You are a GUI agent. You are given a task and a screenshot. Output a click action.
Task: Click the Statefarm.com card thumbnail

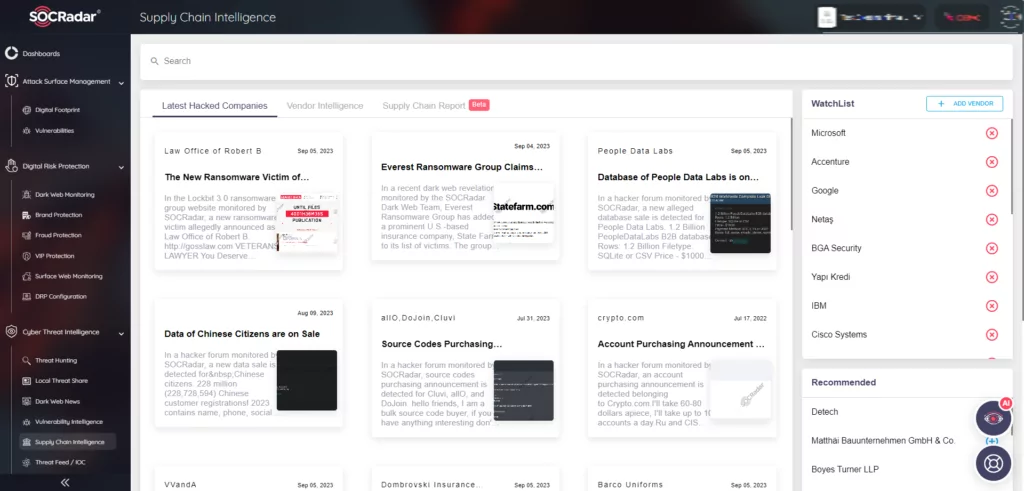click(523, 213)
